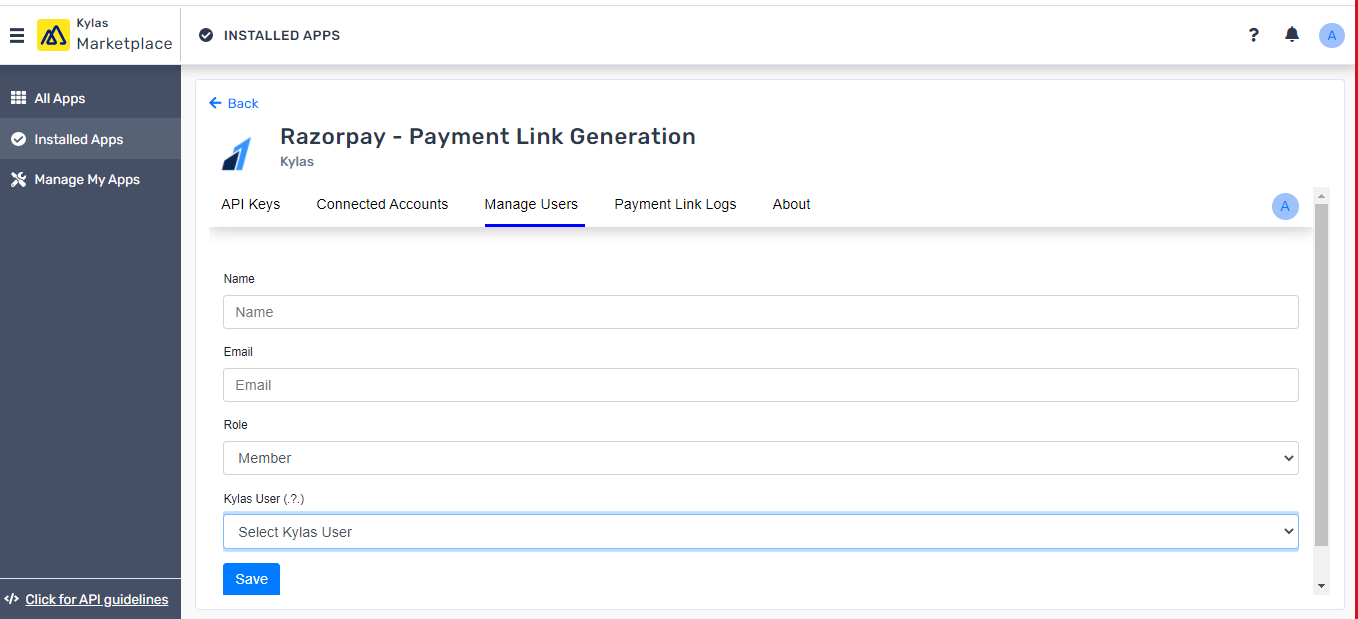Click the avatar beside the app tabs

[1285, 207]
